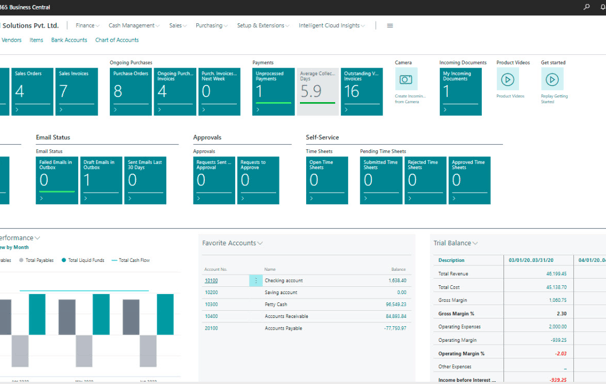Screen dimensions: 606x384
Task: Open the Performance chart dropdown chevron
Action: (37, 238)
